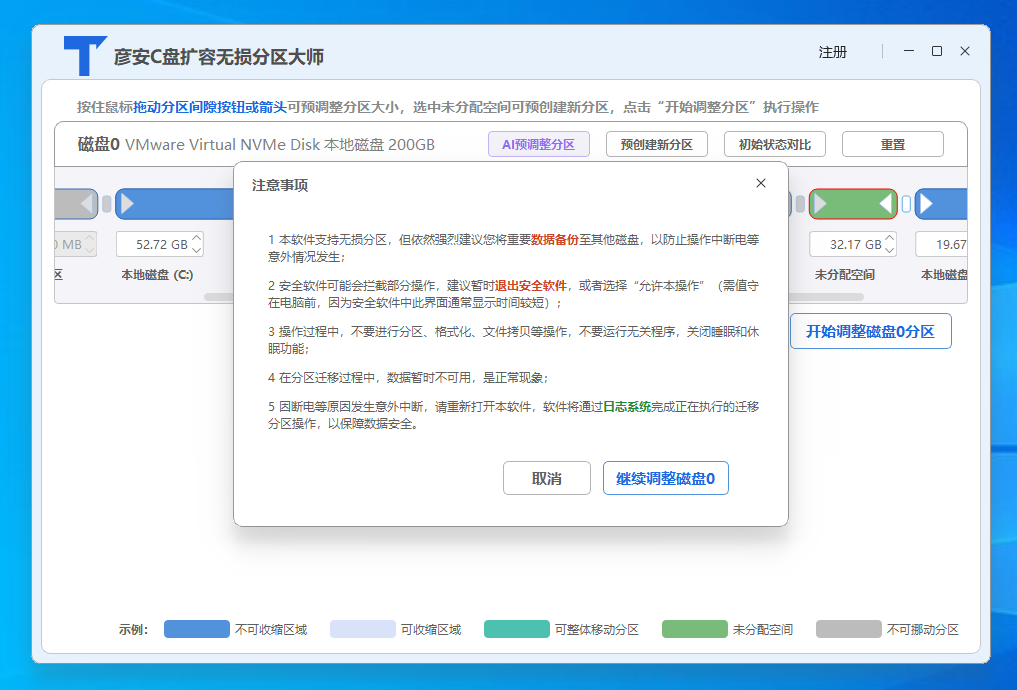The image size is (1017, 690).
Task: Click right arrow on the 19.67 partition bar
Action: [926, 204]
